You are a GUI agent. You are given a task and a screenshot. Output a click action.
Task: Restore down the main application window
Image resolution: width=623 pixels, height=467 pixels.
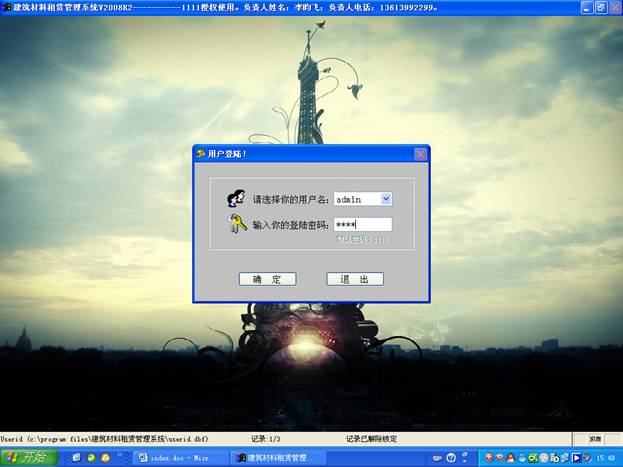tap(600, 7)
